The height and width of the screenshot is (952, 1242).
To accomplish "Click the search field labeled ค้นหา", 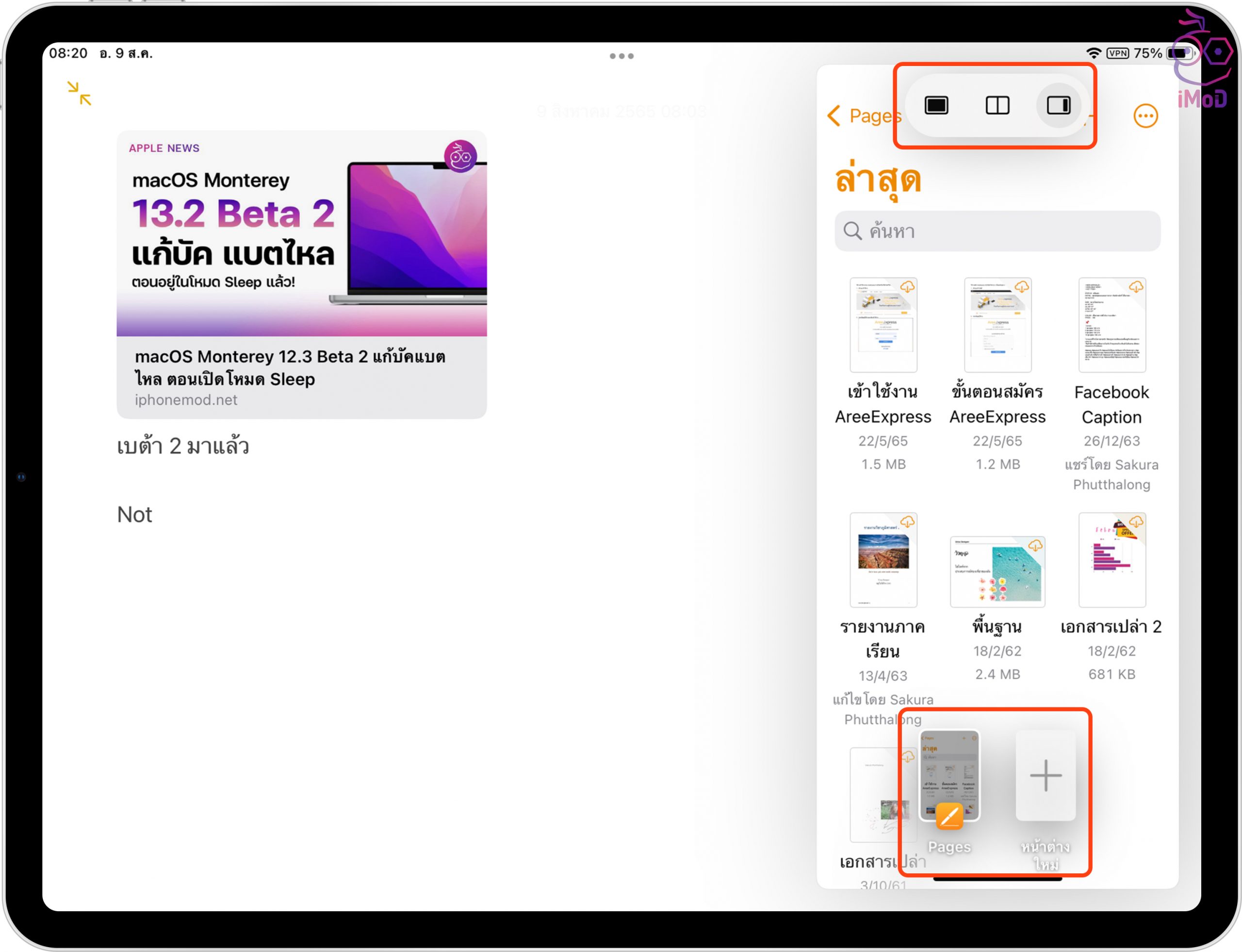I will coord(997,231).
